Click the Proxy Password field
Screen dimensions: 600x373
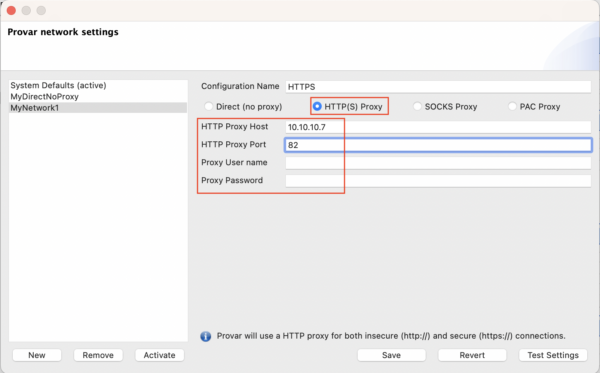438,181
